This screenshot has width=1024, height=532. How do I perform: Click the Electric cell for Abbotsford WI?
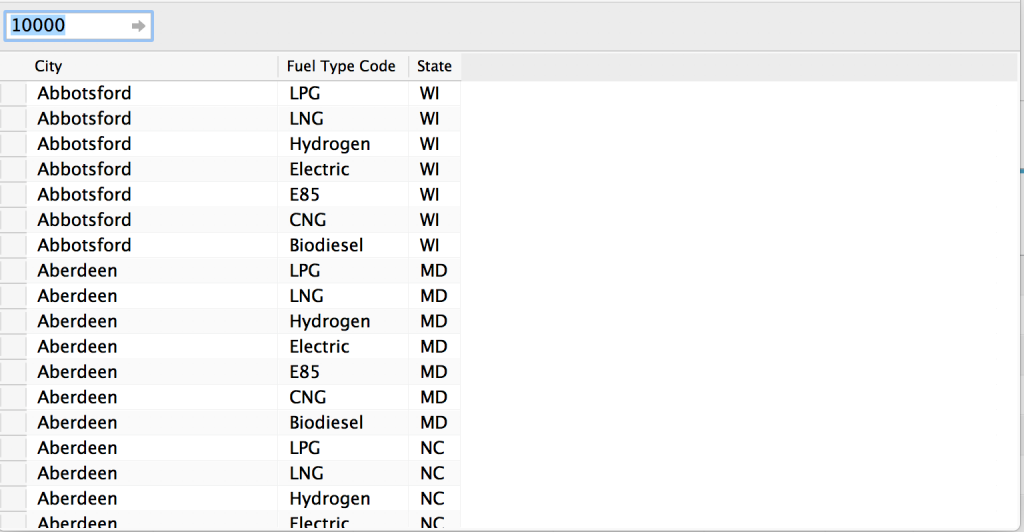point(344,170)
